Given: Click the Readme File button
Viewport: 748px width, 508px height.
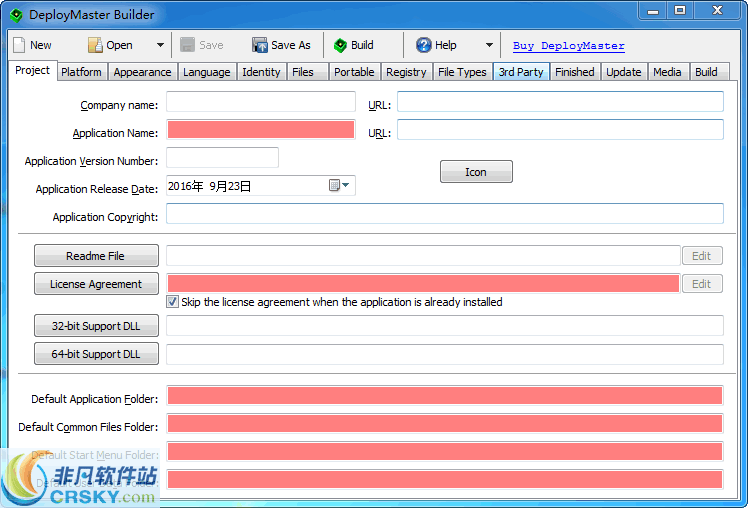Looking at the screenshot, I should pos(96,256).
